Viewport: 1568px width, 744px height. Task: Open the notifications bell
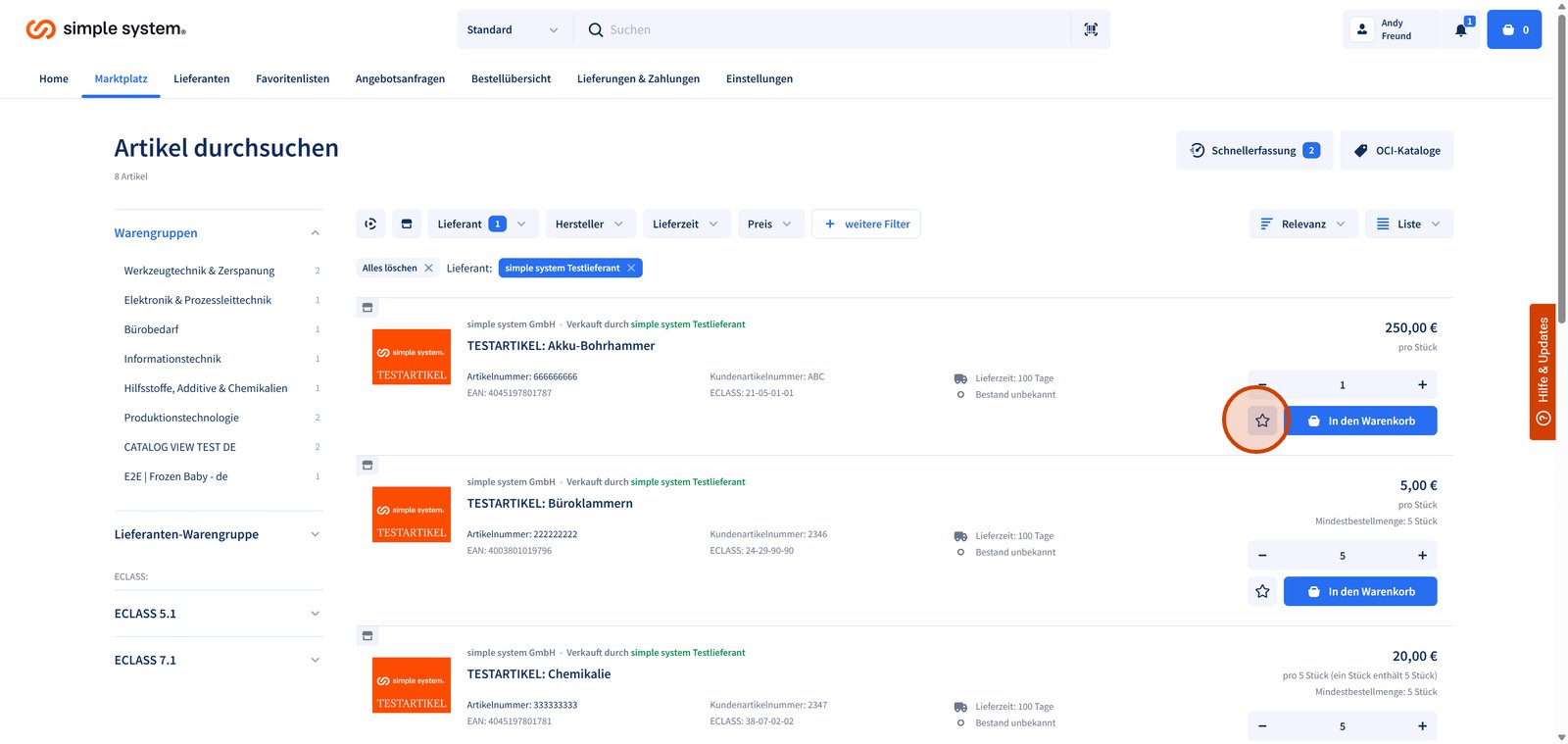(1460, 29)
